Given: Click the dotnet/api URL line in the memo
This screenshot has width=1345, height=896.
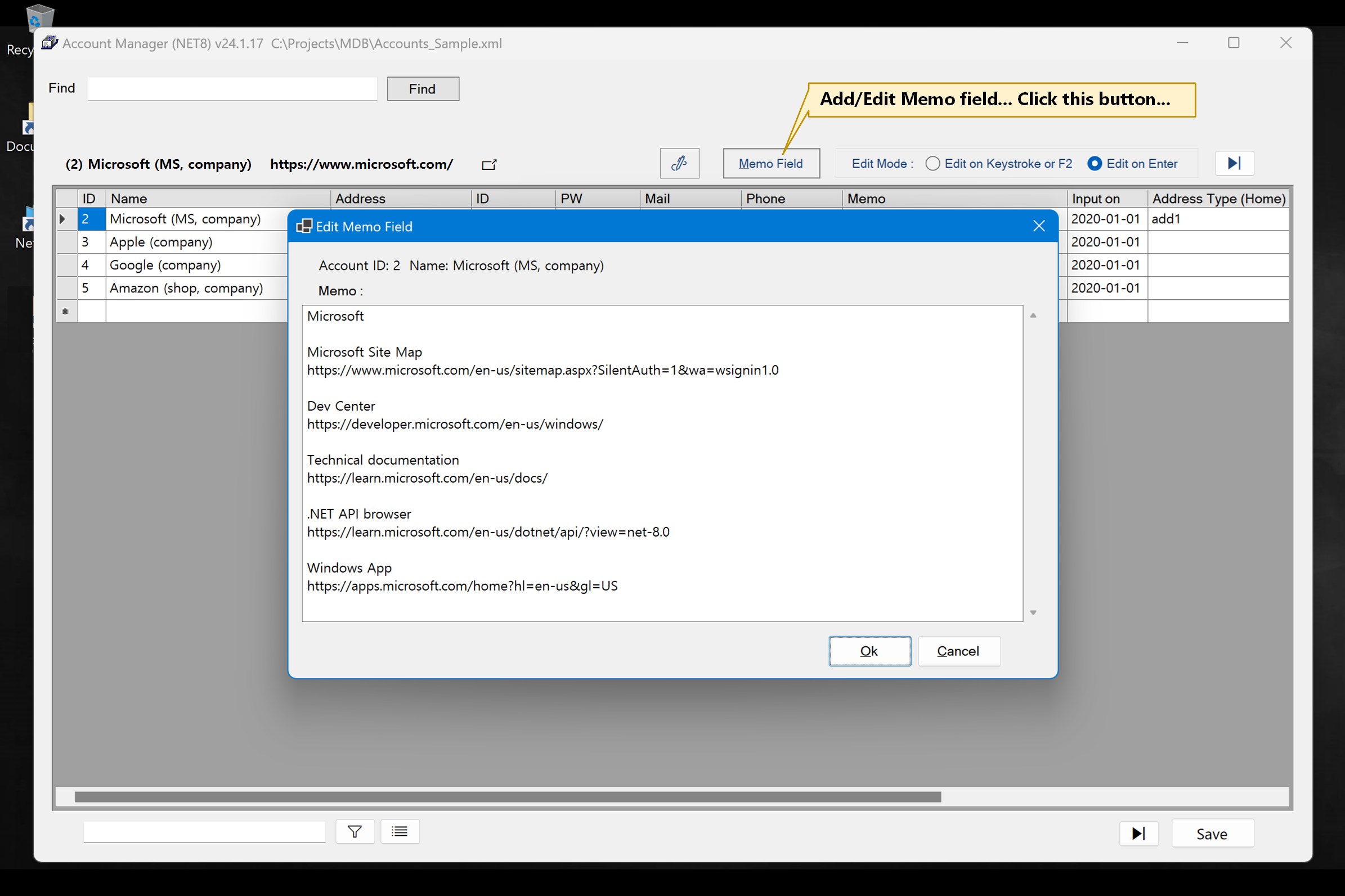Looking at the screenshot, I should (488, 532).
